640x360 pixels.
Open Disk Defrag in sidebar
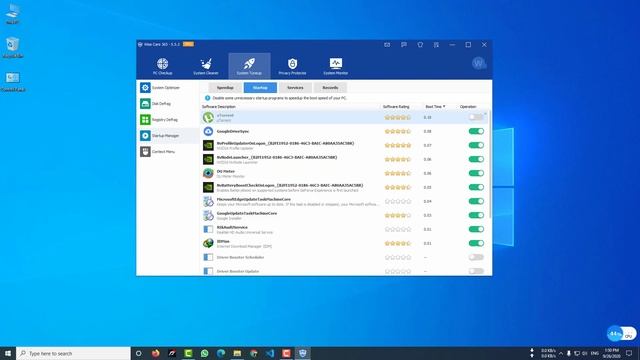pos(168,104)
